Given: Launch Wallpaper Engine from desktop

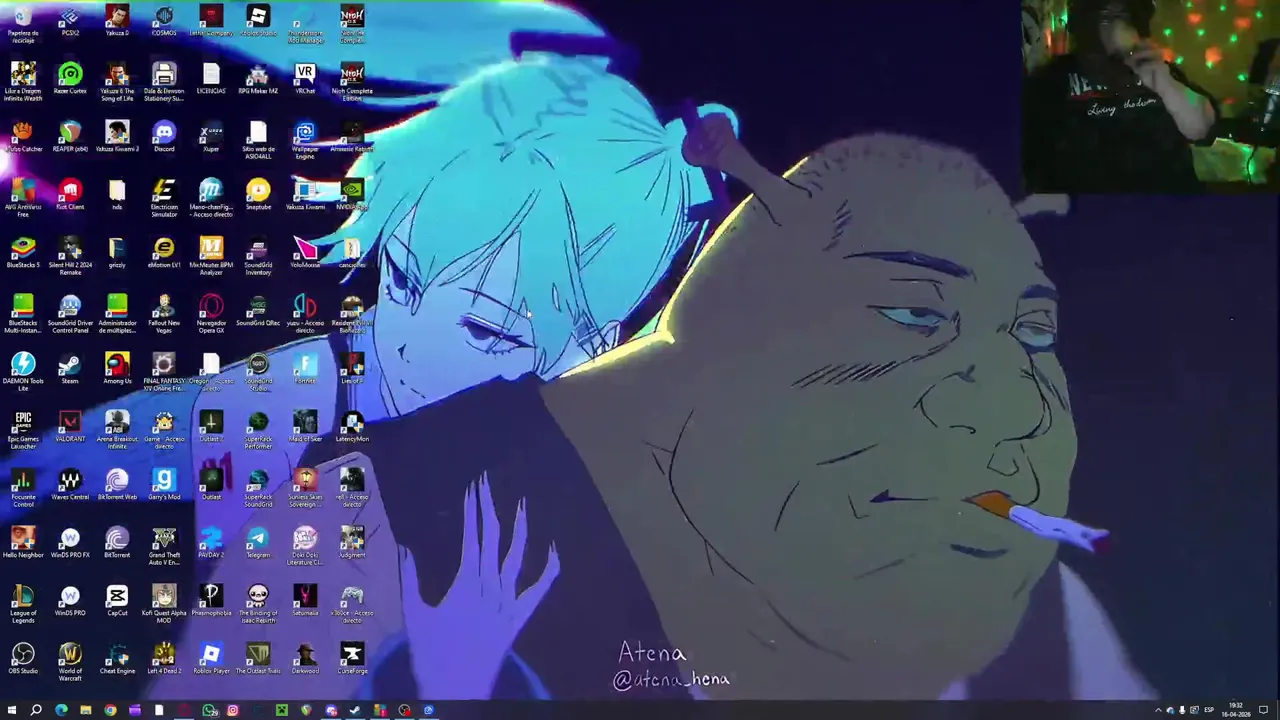Looking at the screenshot, I should [x=305, y=141].
